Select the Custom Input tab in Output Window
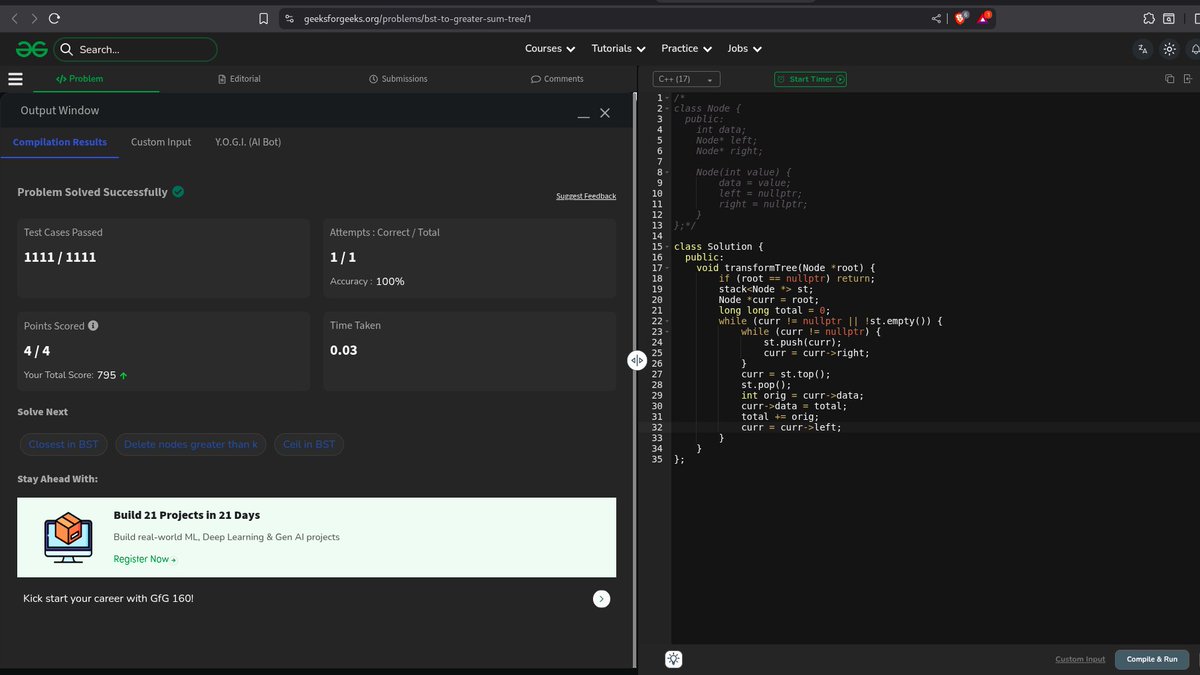Image resolution: width=1200 pixels, height=675 pixels. pos(161,142)
